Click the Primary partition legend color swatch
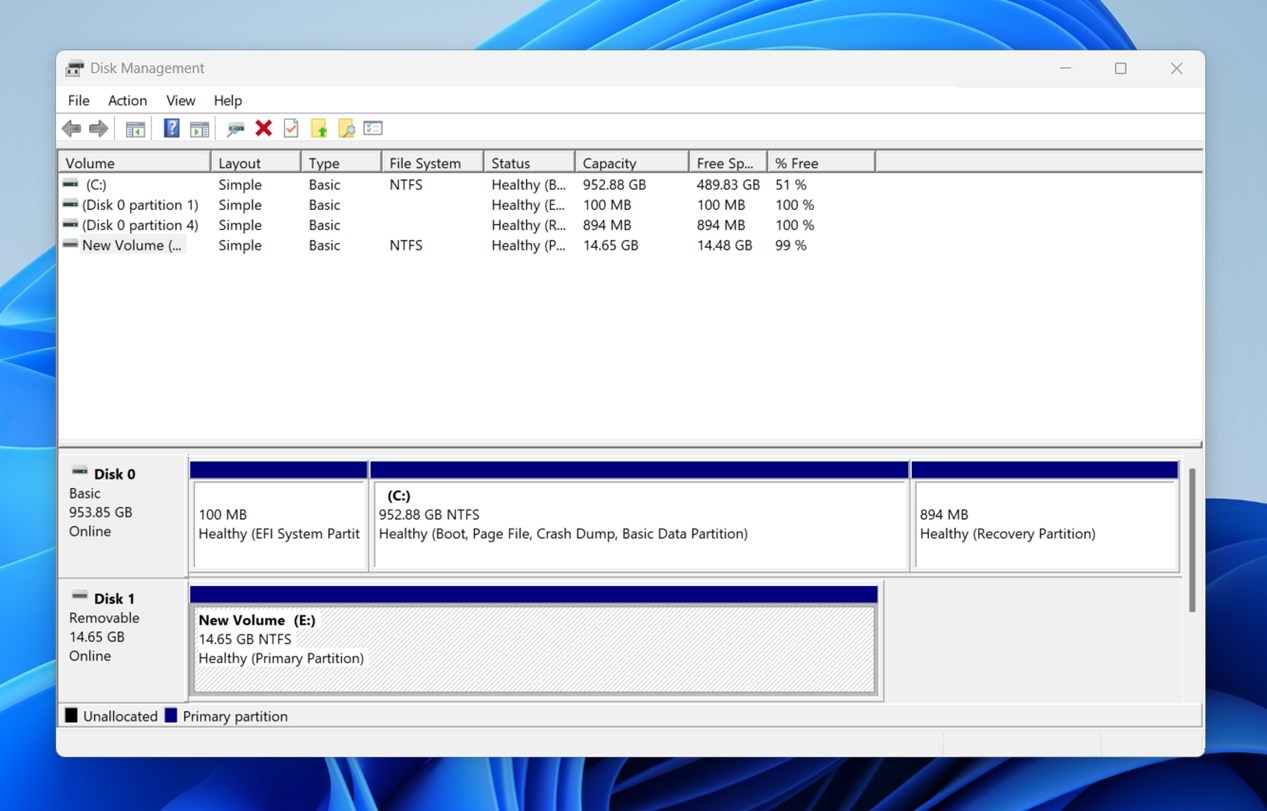Image resolution: width=1267 pixels, height=811 pixels. point(172,716)
